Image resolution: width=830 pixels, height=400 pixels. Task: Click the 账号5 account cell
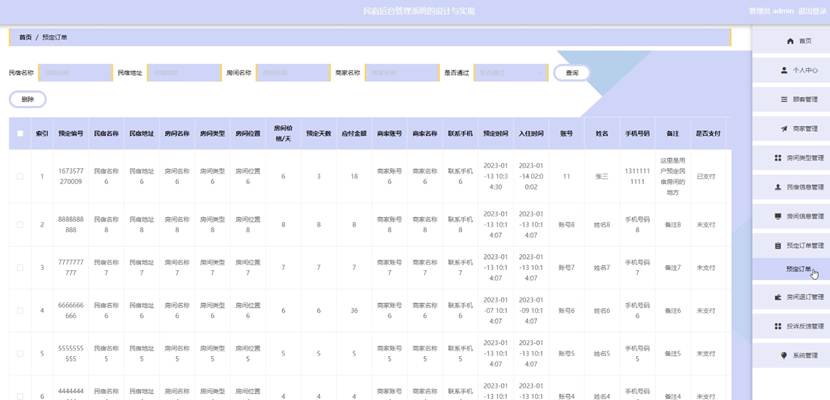566,353
